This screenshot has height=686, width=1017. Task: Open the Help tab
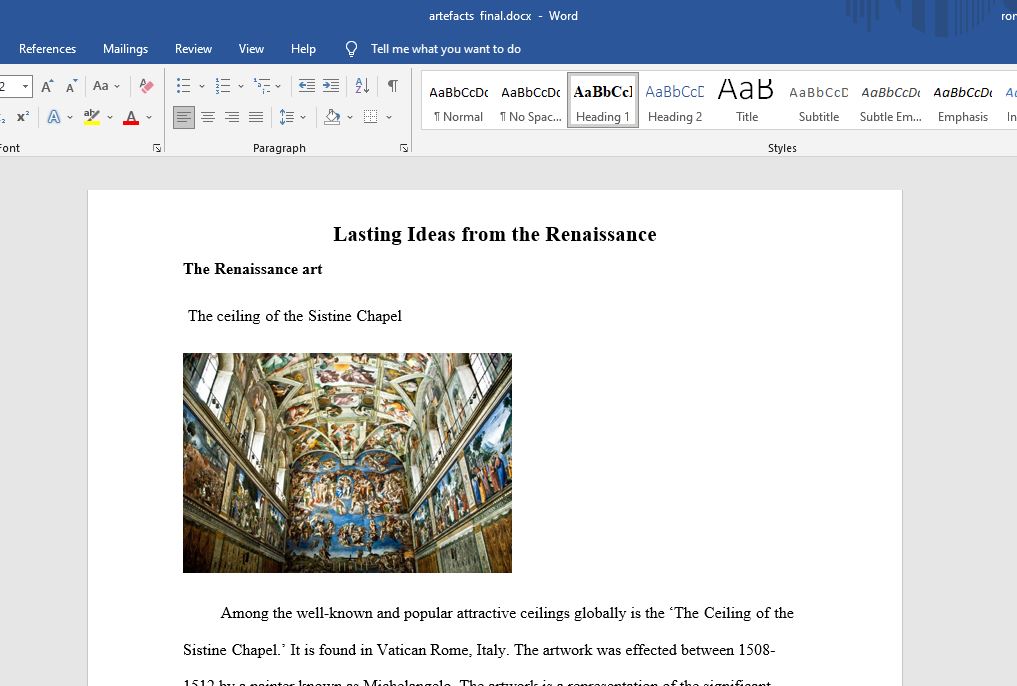[x=303, y=49]
